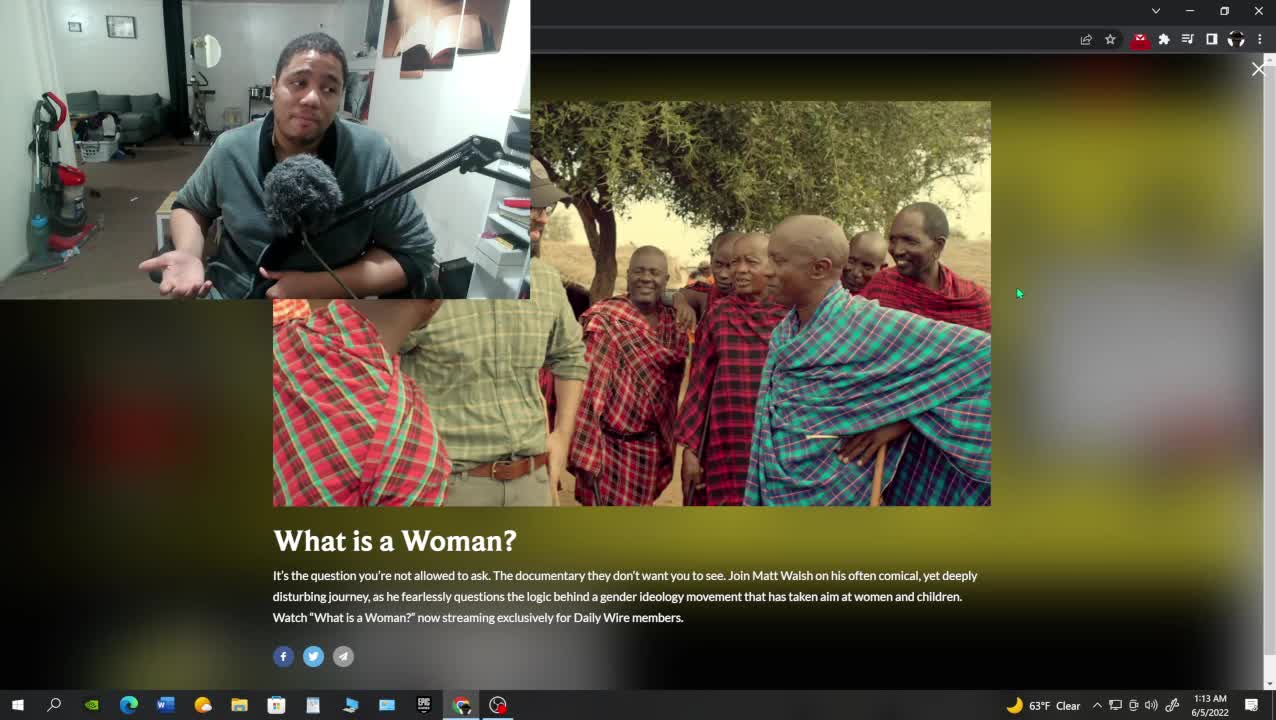1276x720 pixels.
Task: Share on Telegram
Action: 343,656
